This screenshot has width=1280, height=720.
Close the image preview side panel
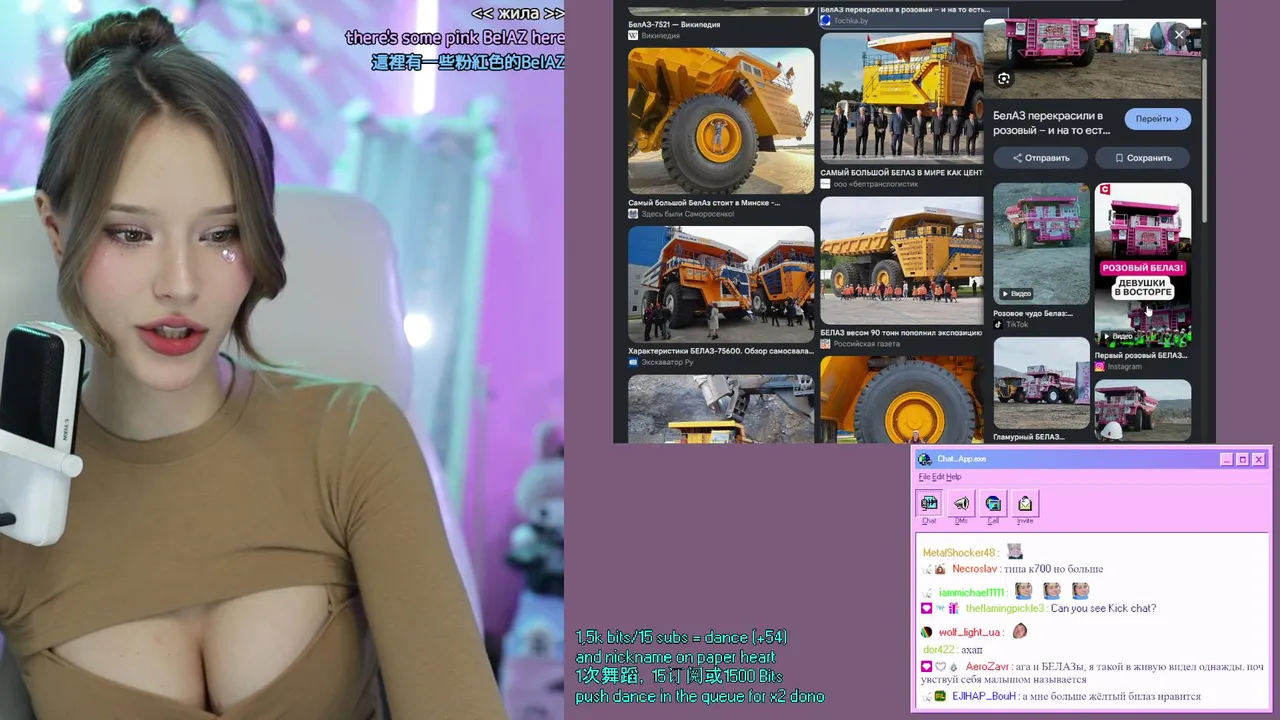tap(1179, 35)
